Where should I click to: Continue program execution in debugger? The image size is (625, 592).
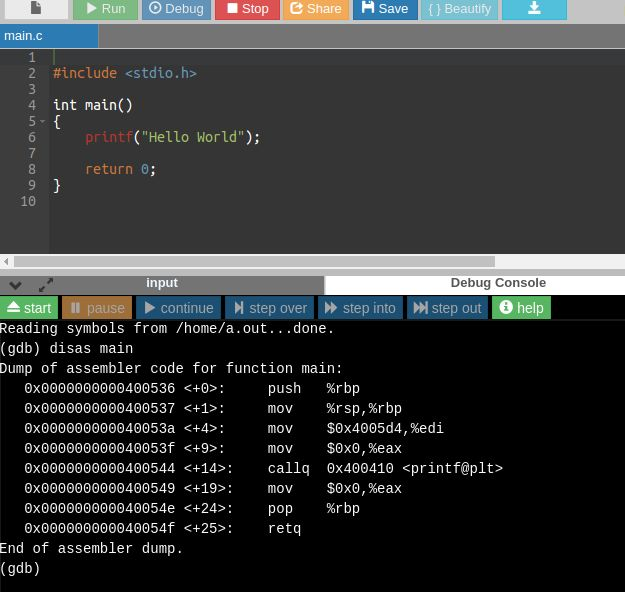(178, 308)
